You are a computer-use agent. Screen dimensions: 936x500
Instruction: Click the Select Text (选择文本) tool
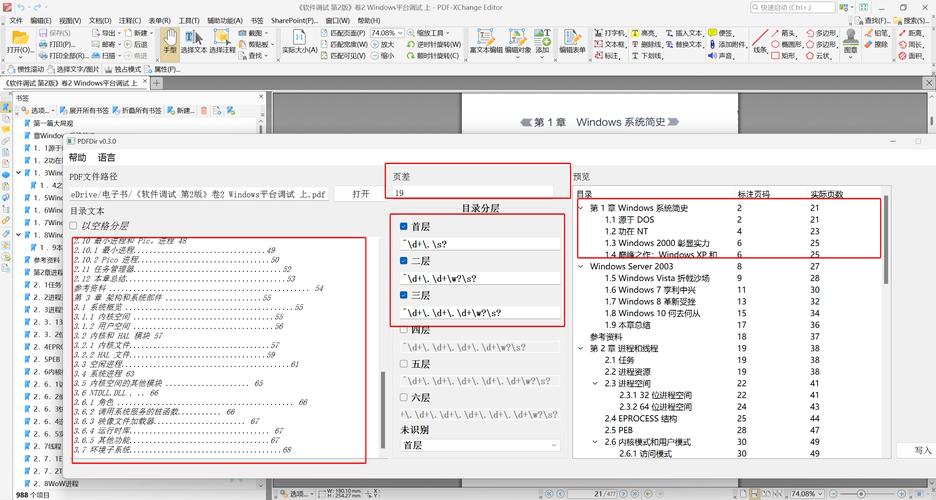coord(193,41)
